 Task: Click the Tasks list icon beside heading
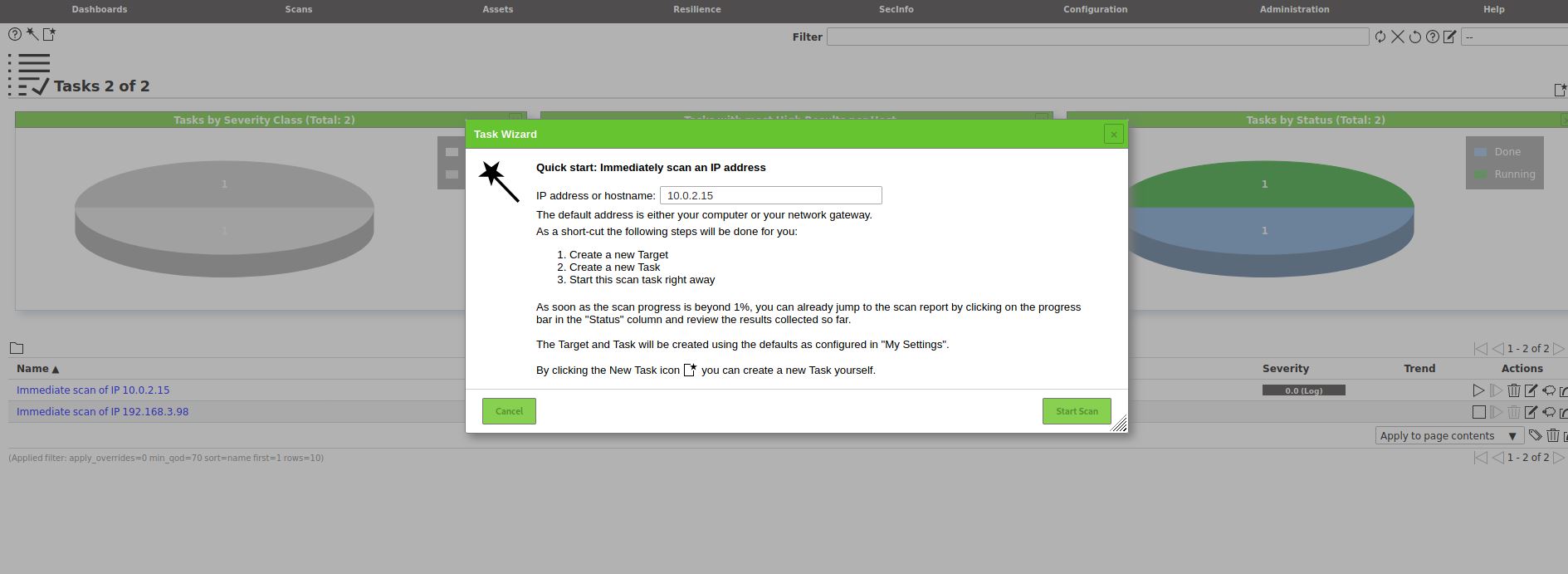29,75
